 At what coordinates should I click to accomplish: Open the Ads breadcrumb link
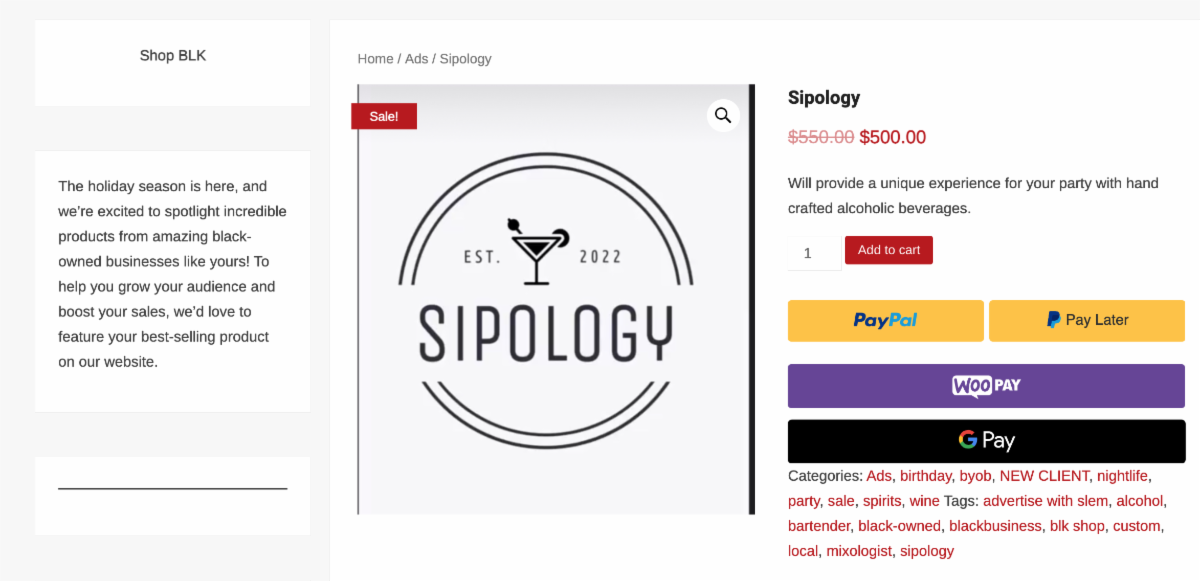(x=416, y=59)
